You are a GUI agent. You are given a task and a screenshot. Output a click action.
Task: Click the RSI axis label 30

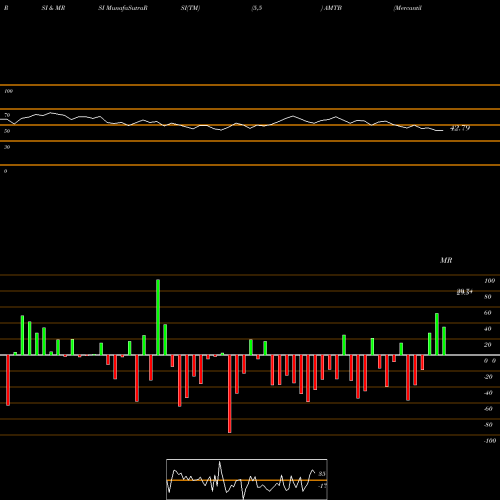click(x=7, y=147)
